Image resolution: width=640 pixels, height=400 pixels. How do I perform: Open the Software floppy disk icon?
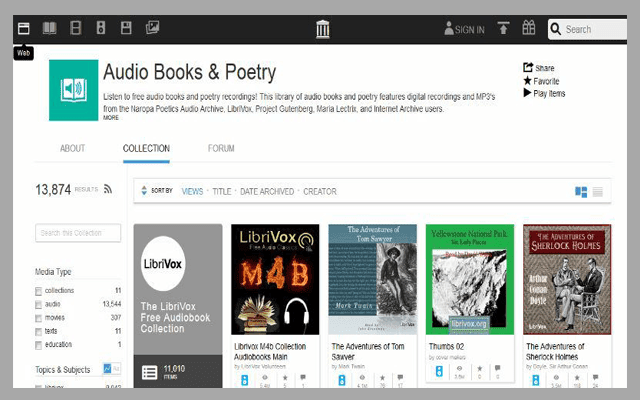126,28
